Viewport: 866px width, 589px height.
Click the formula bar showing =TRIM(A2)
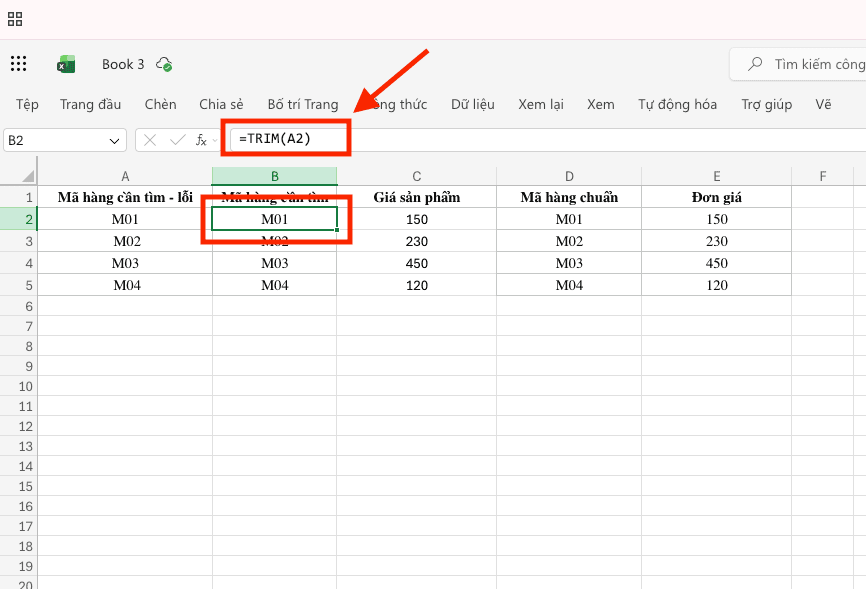pyautogui.click(x=547, y=140)
